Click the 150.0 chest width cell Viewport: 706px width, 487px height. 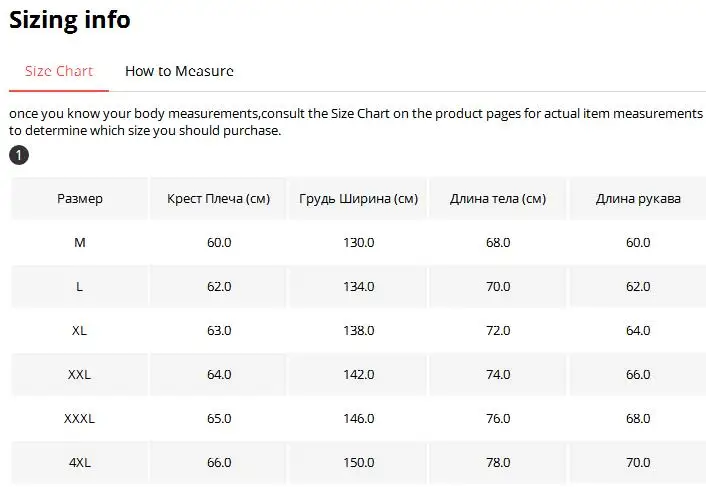[x=358, y=462]
